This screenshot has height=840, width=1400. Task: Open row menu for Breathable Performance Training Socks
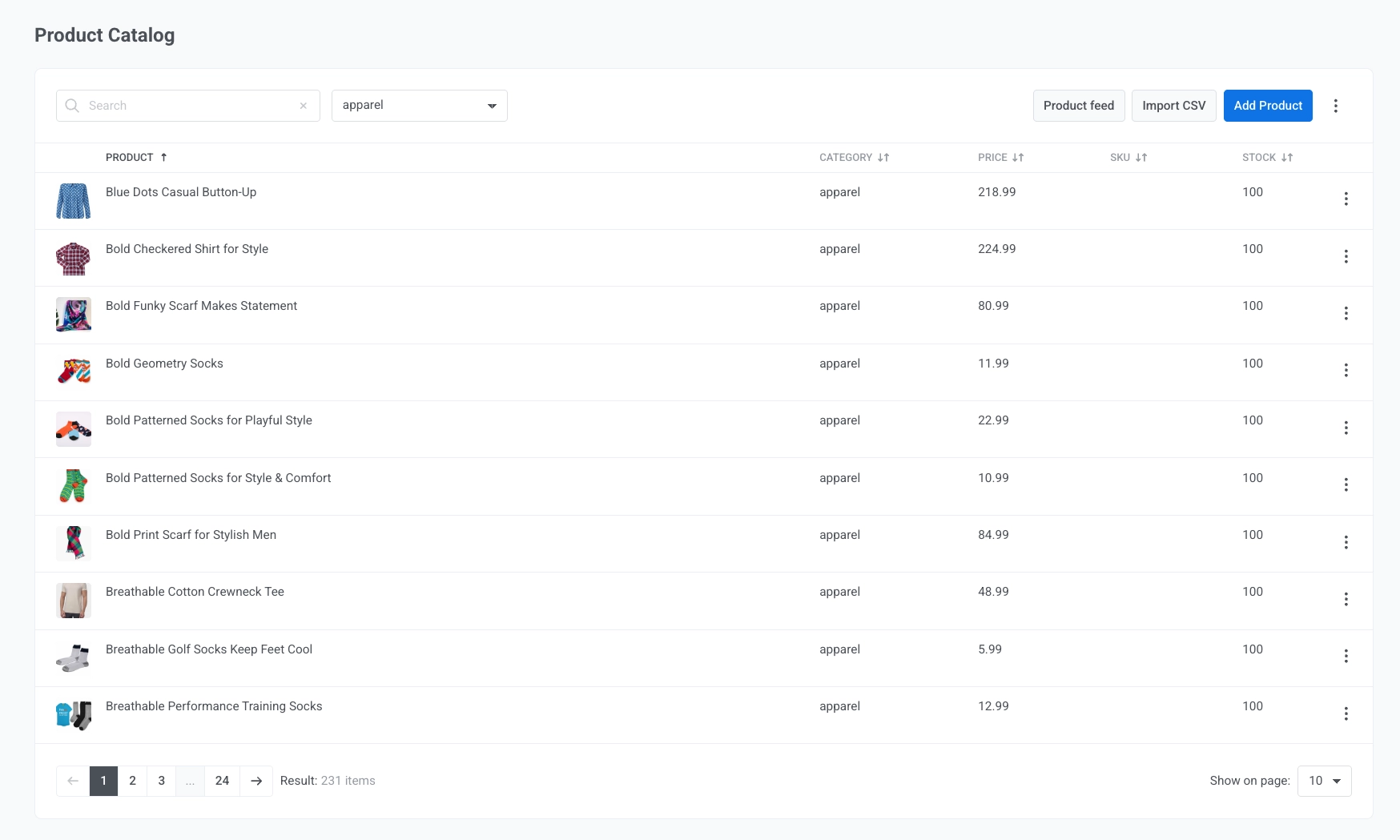coord(1346,713)
